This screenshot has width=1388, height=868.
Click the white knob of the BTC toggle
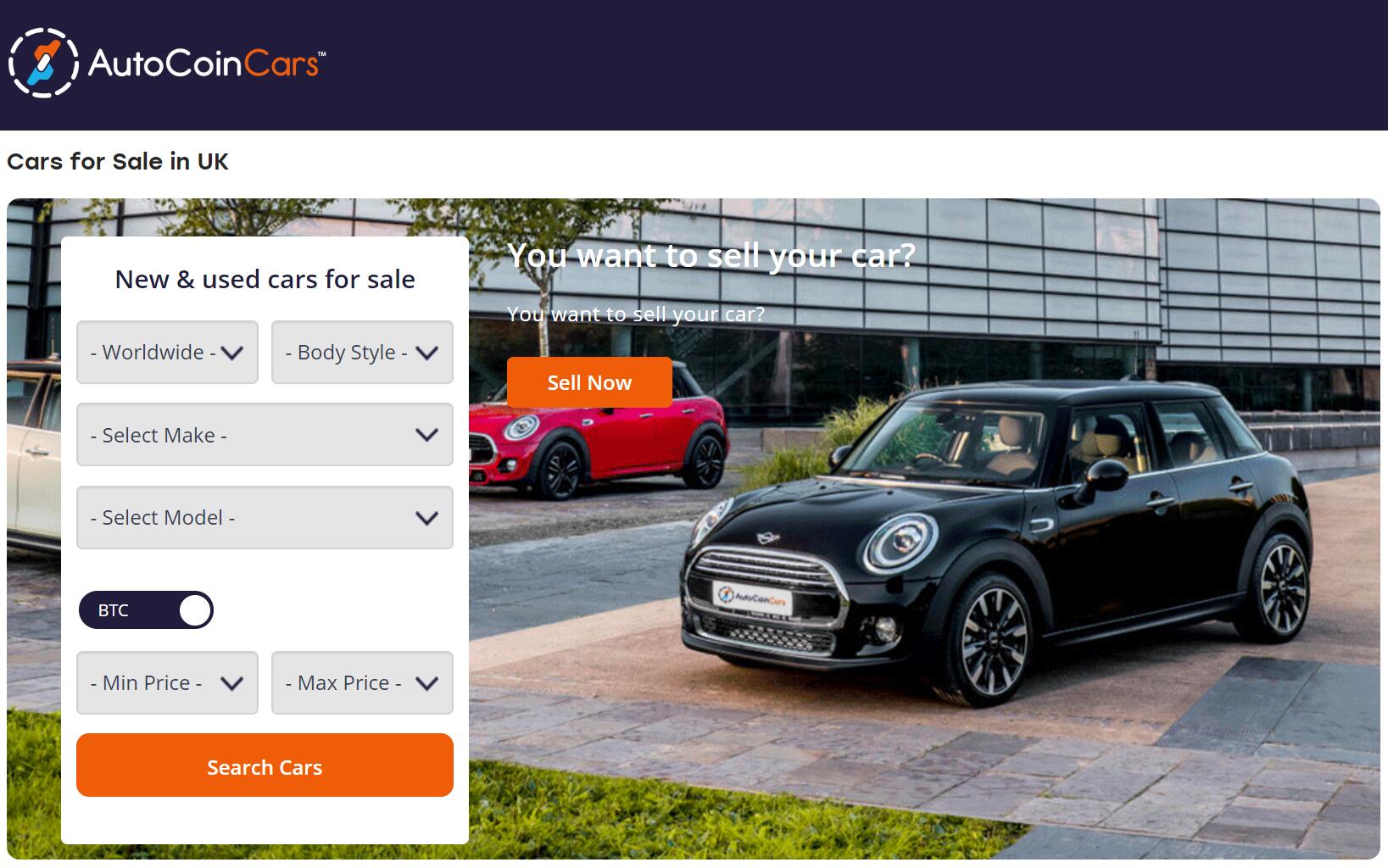(195, 610)
